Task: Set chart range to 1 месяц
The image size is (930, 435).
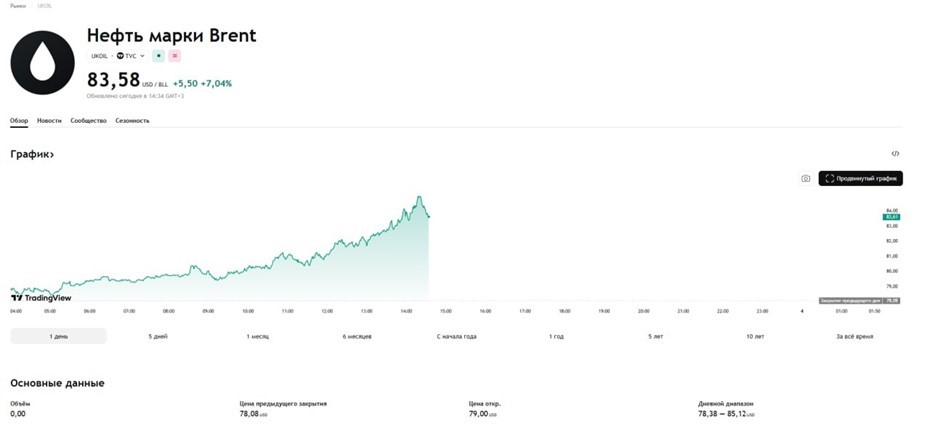Action: coord(258,336)
